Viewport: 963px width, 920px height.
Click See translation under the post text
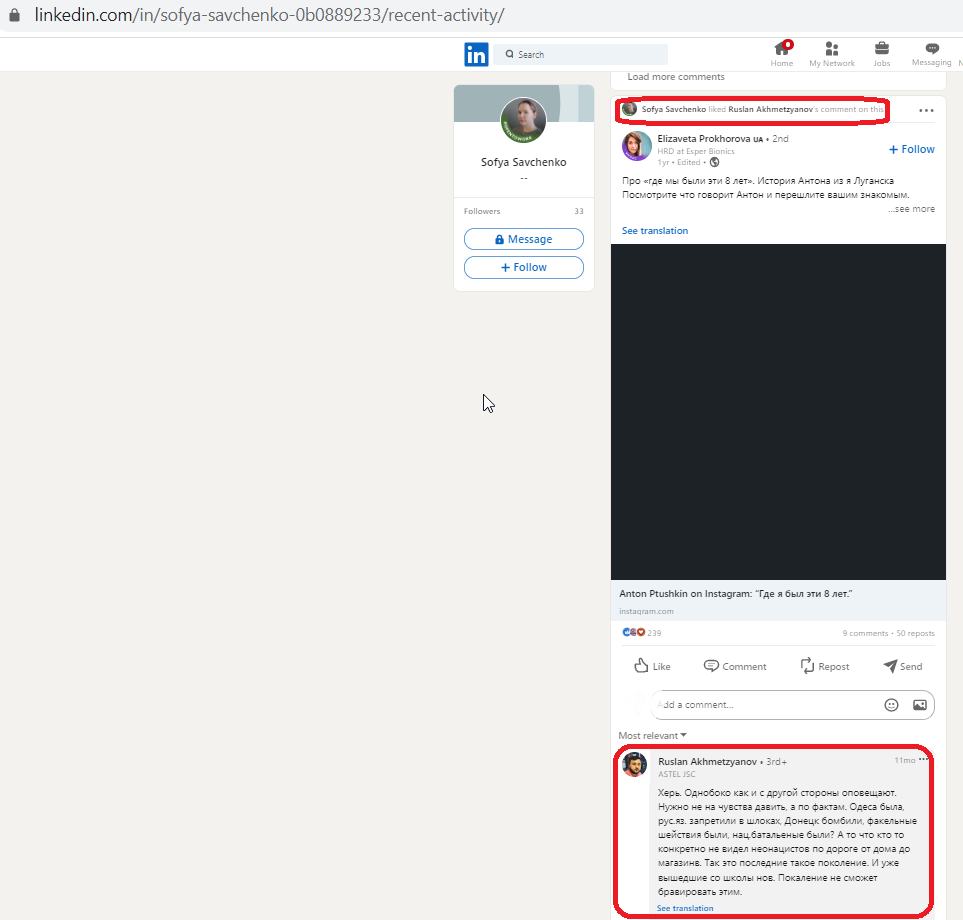(655, 231)
